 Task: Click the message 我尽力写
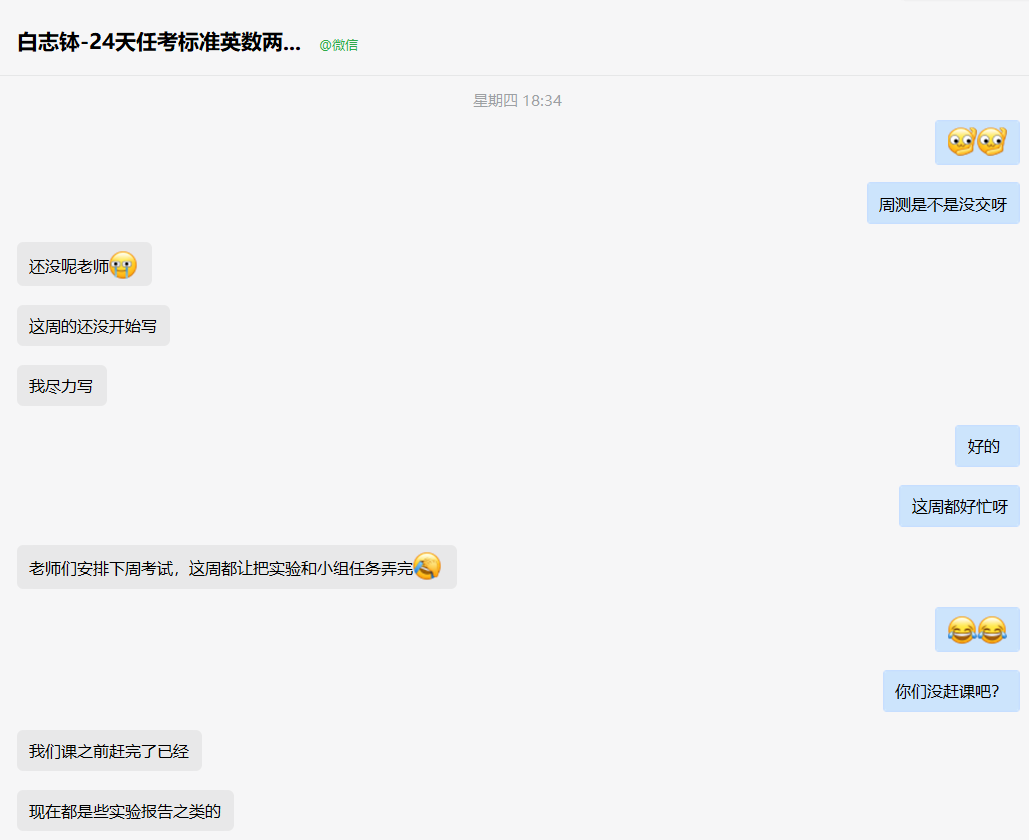click(62, 385)
